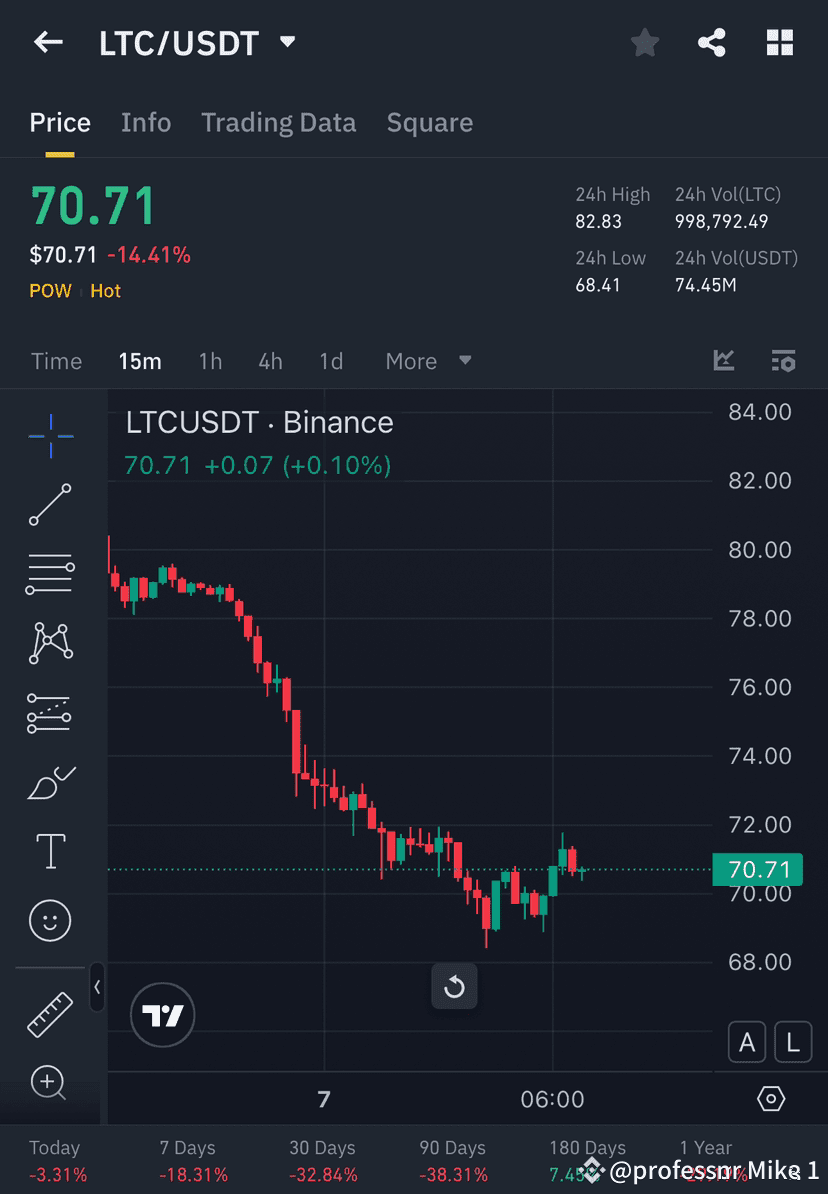Image resolution: width=828 pixels, height=1194 pixels.
Task: Select the Trend Line drawing tool
Action: [50, 505]
